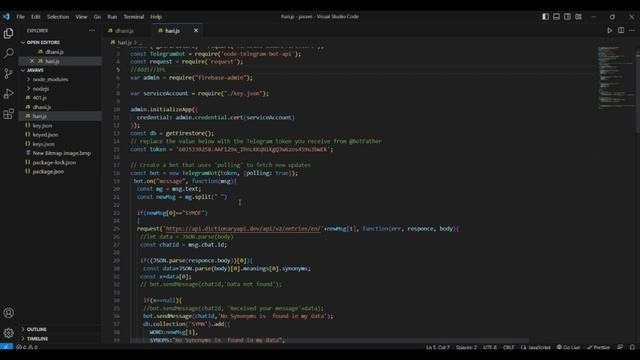Click the VS Code logo icon

point(6,17)
